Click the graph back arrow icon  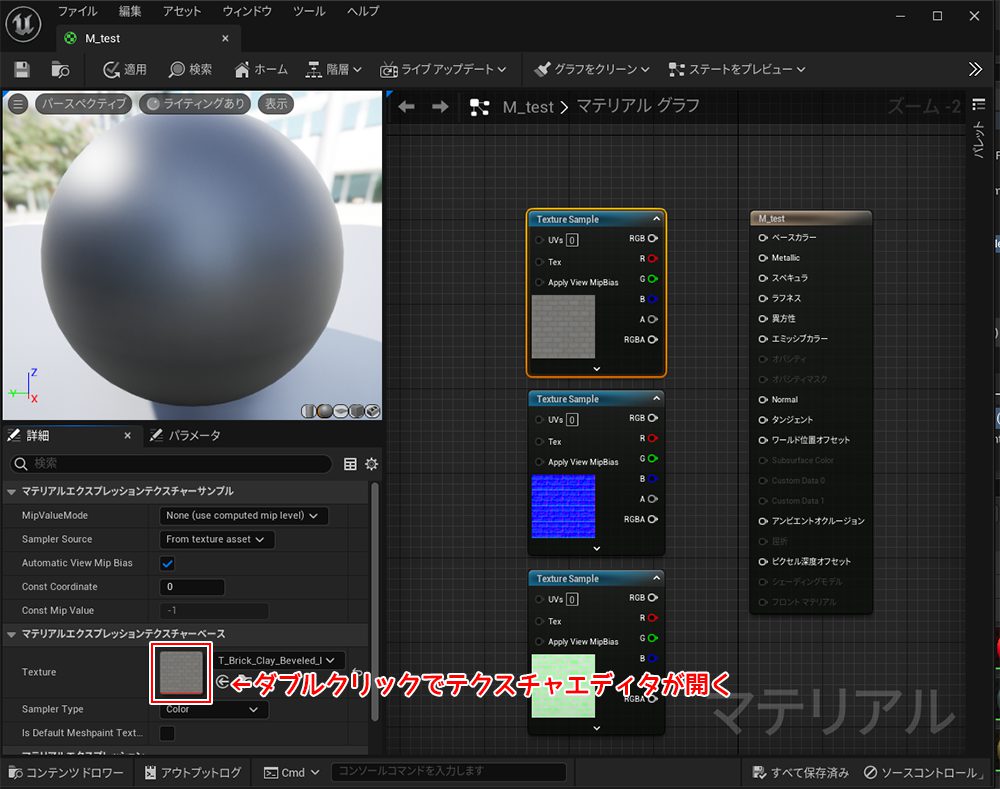[407, 107]
